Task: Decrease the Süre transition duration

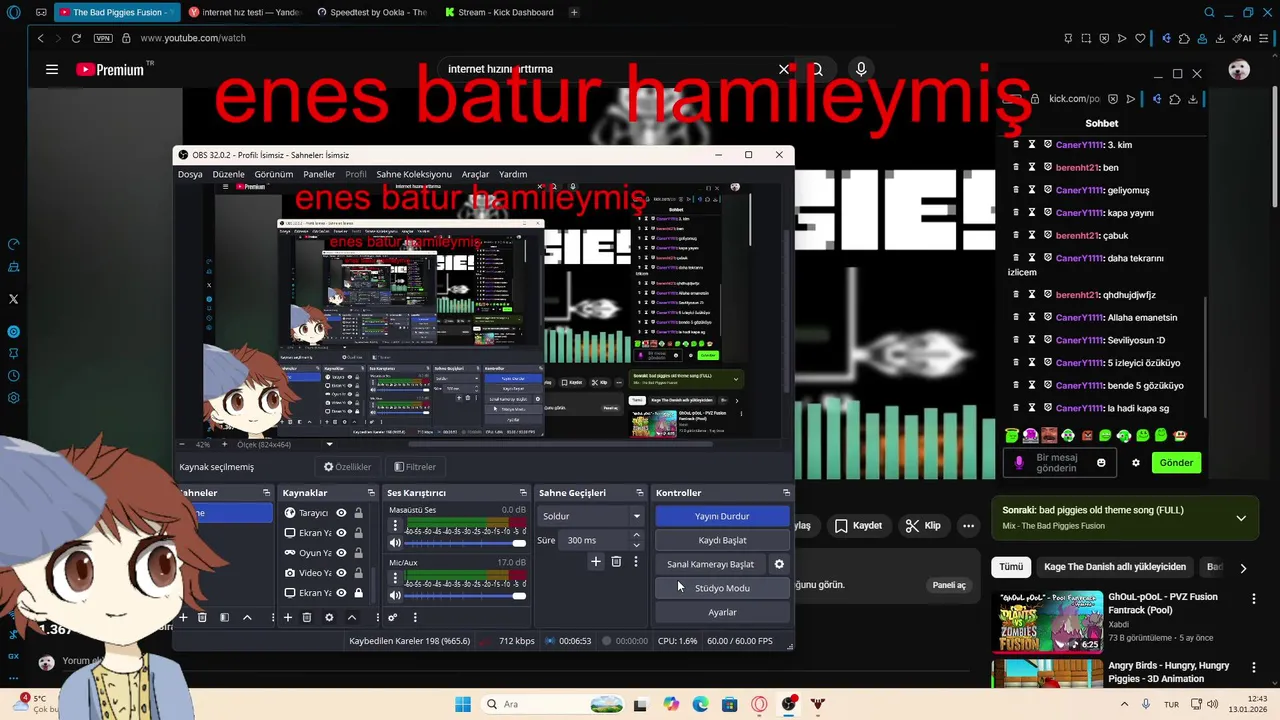Action: 636,545
